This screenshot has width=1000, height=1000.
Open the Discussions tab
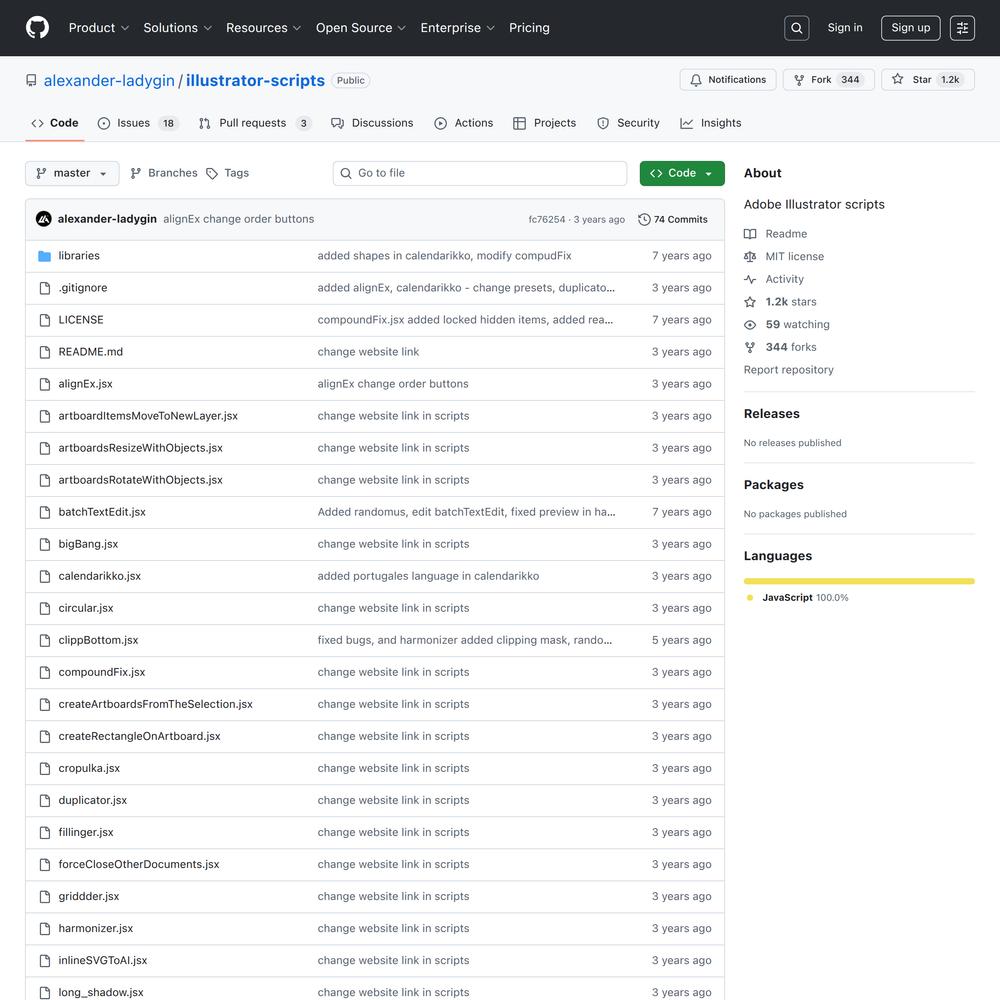372,123
